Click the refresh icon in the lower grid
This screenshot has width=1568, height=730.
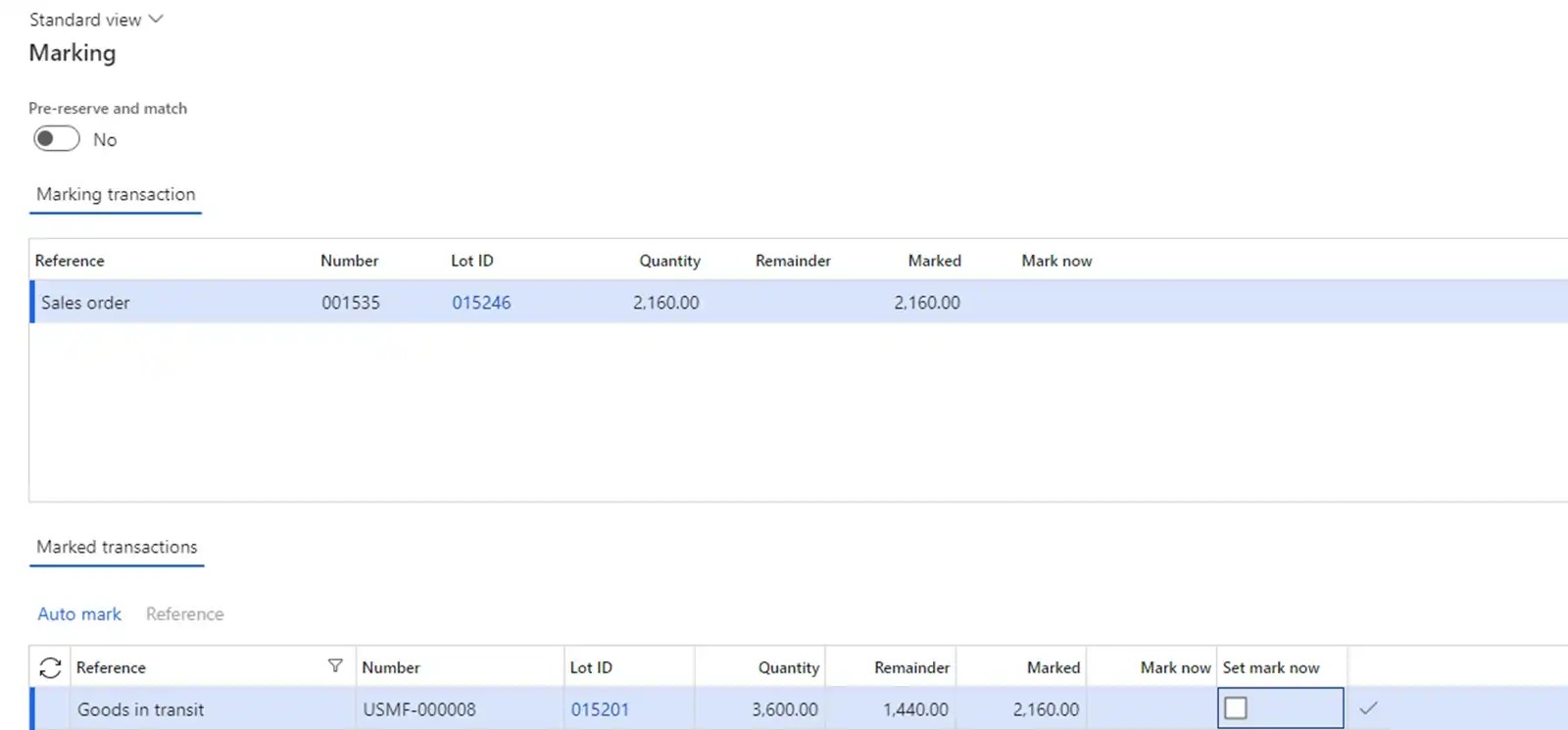click(50, 668)
